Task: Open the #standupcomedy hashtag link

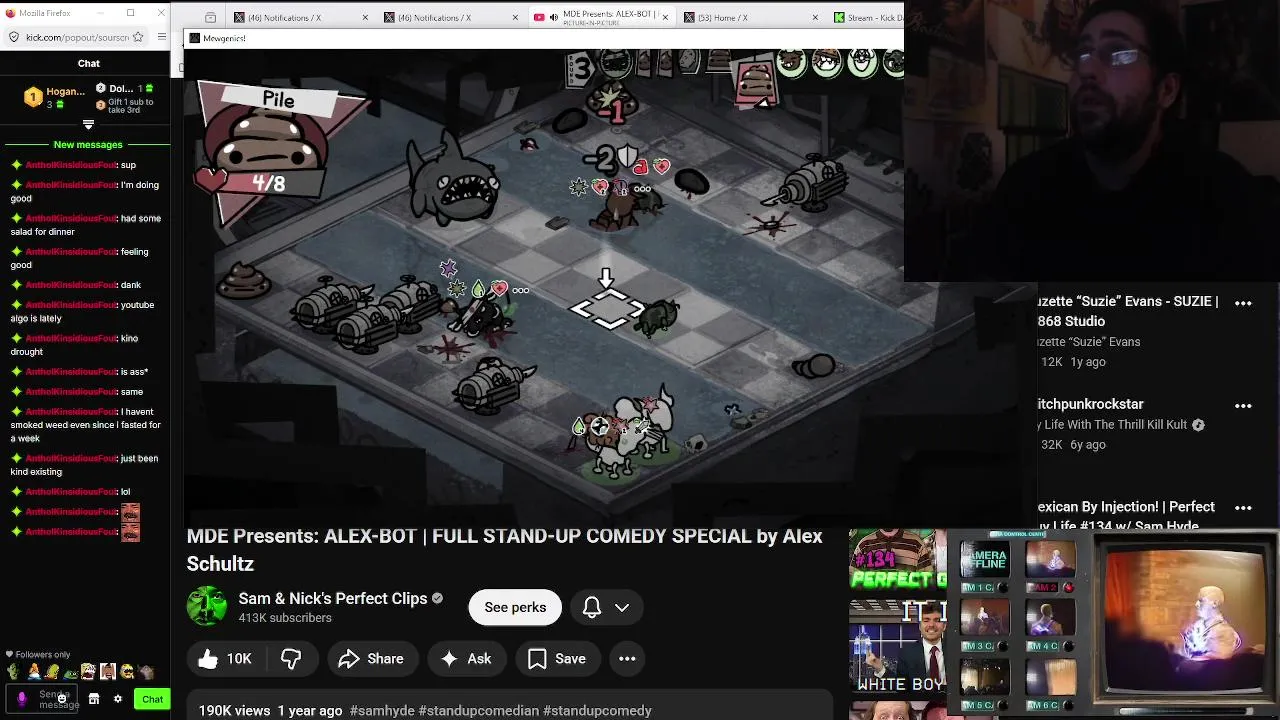Action: (597, 710)
